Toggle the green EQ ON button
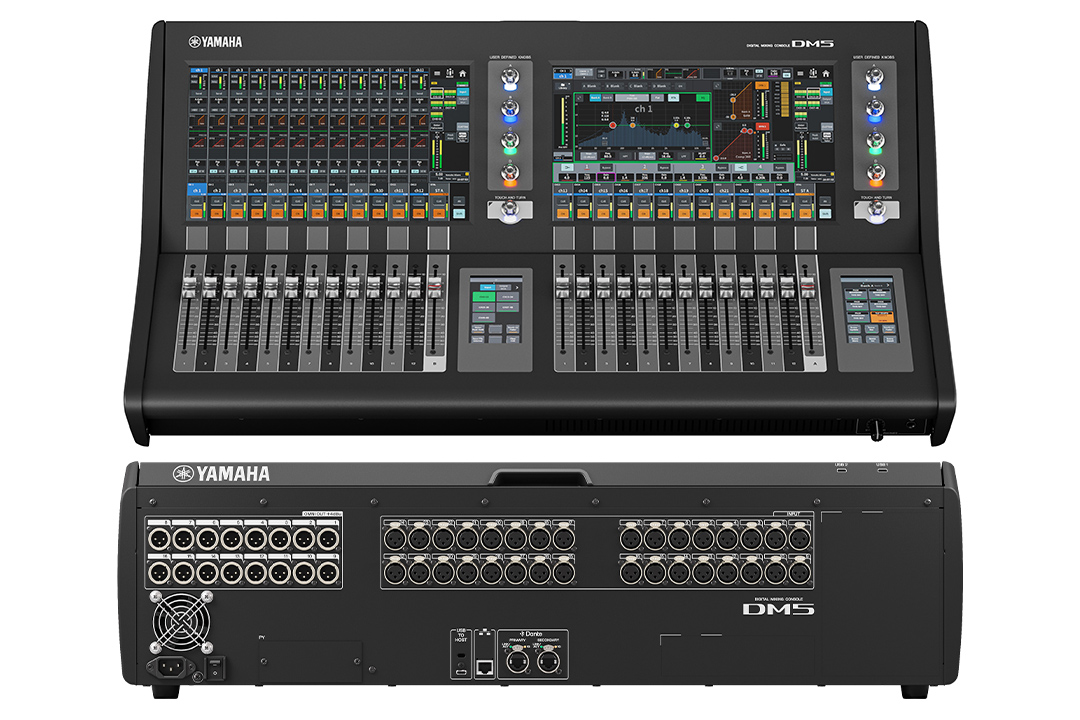Viewport: 1080px width, 720px height. coord(703,98)
